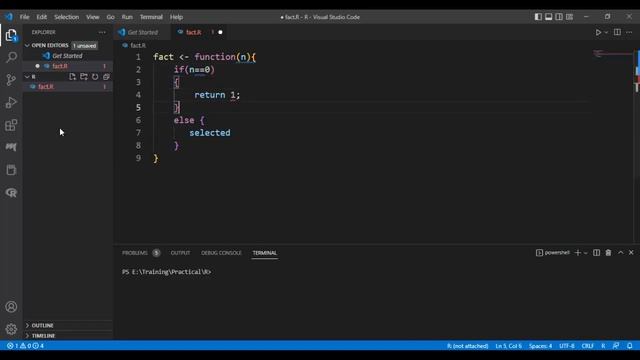Change indentation via Spaces: 4

tap(540, 346)
